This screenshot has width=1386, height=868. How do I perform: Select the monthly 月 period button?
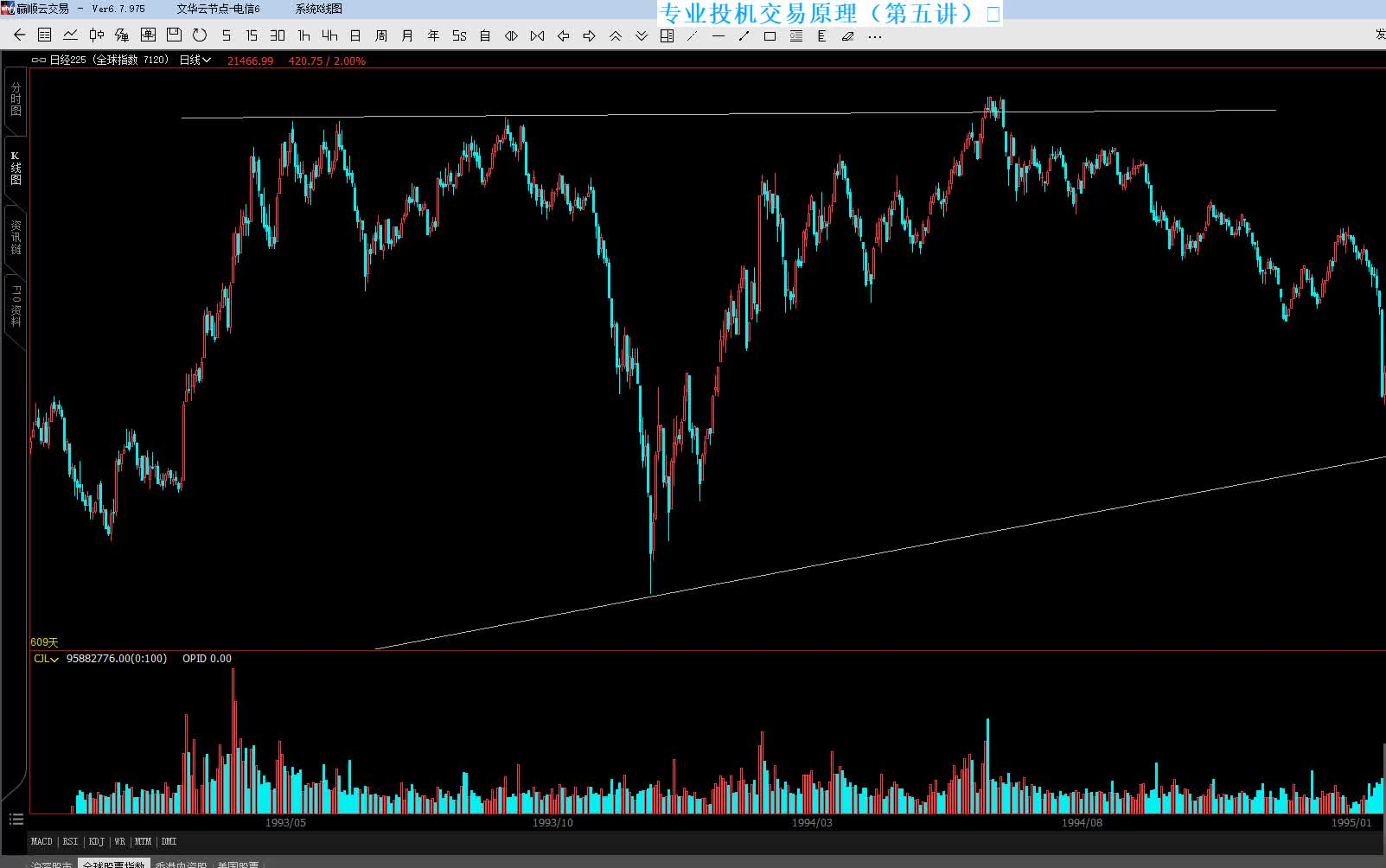click(x=407, y=35)
